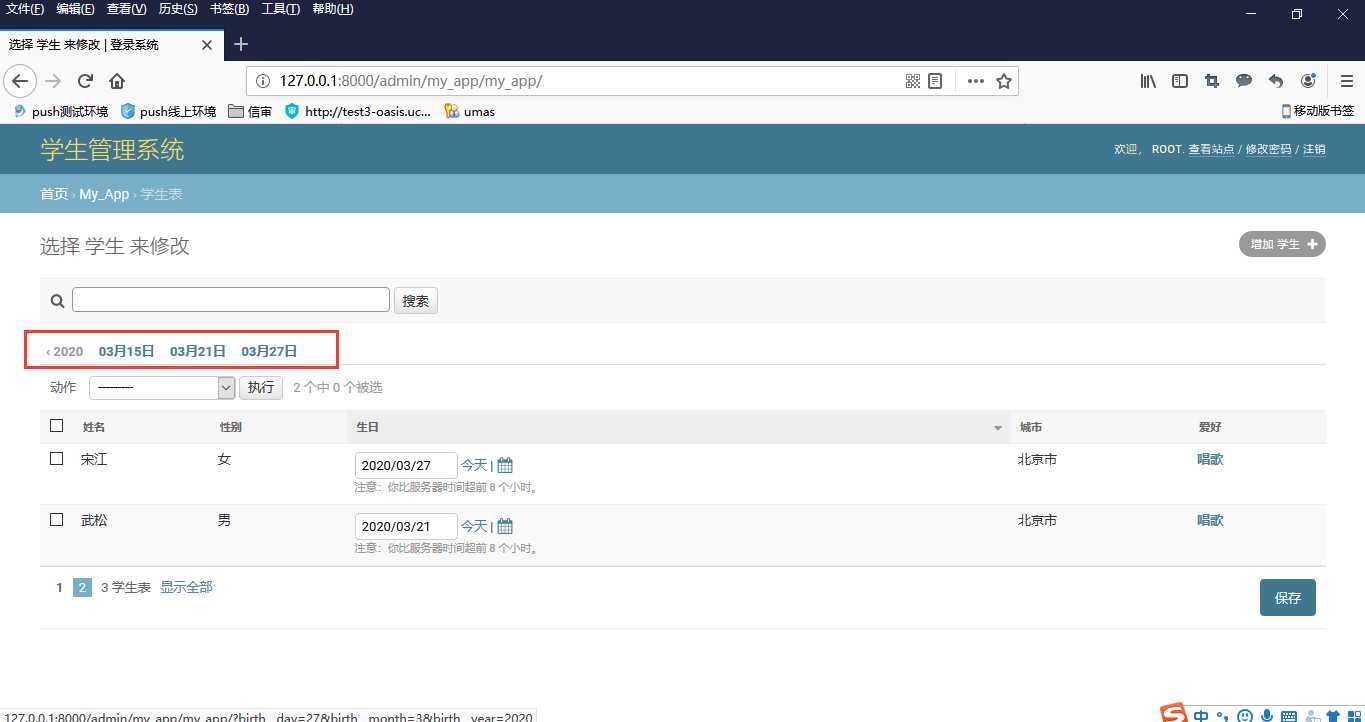The width and height of the screenshot is (1365, 722).
Task: Reload the current page
Action: [85, 81]
